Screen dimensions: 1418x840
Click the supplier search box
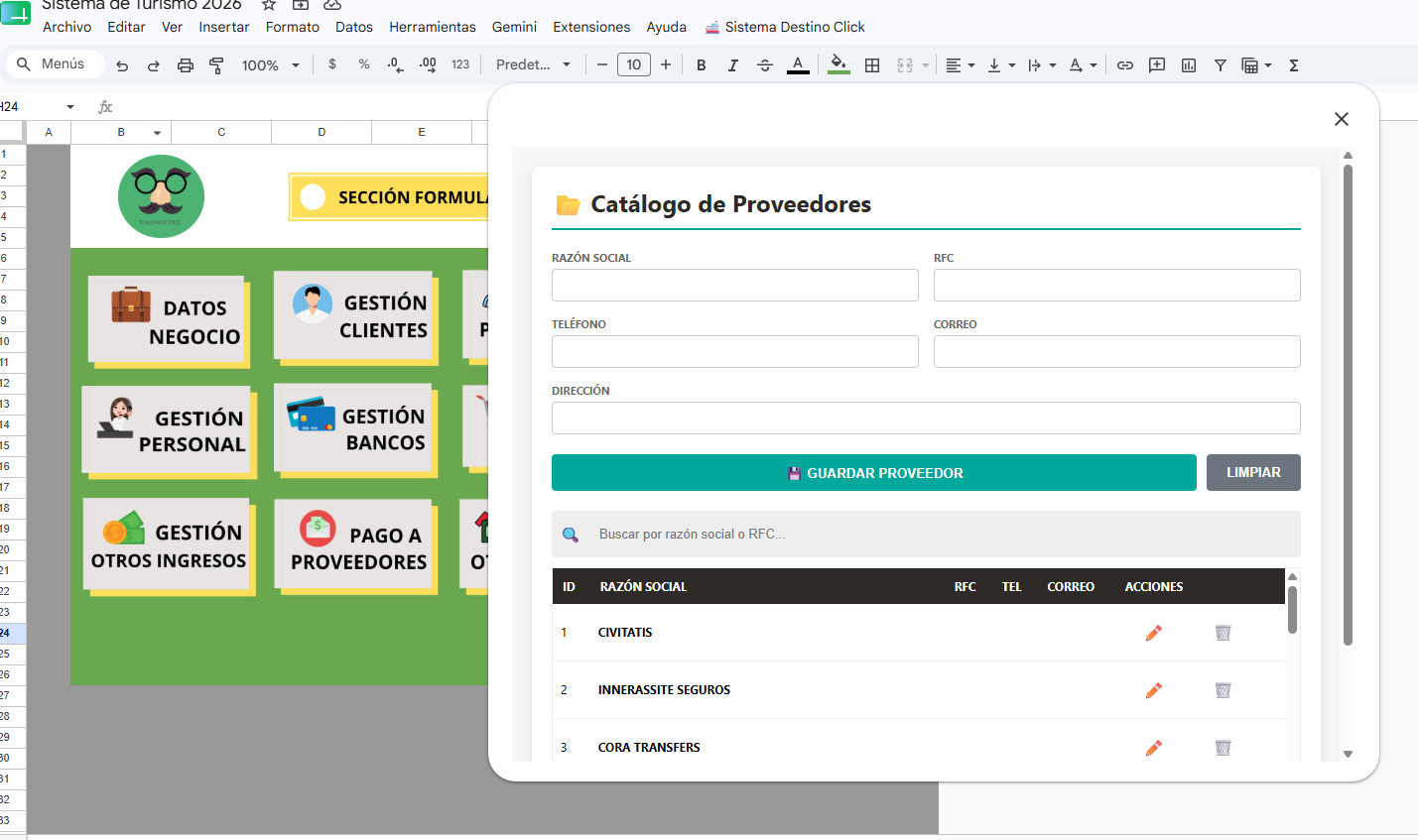click(x=926, y=535)
